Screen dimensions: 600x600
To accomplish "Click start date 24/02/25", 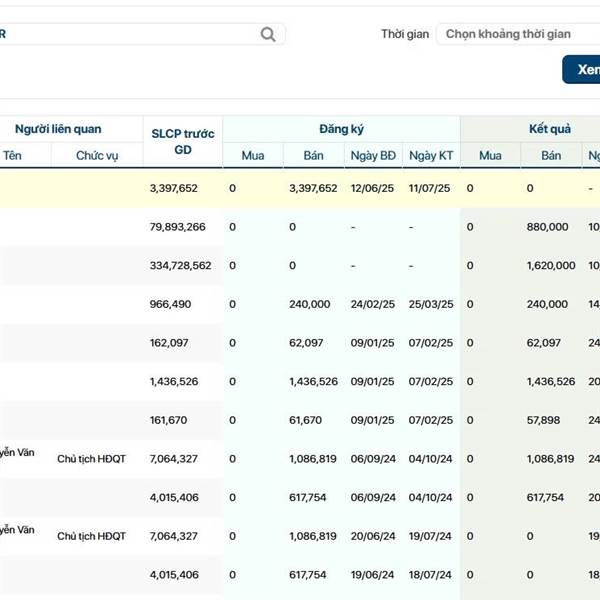I will point(372,304).
